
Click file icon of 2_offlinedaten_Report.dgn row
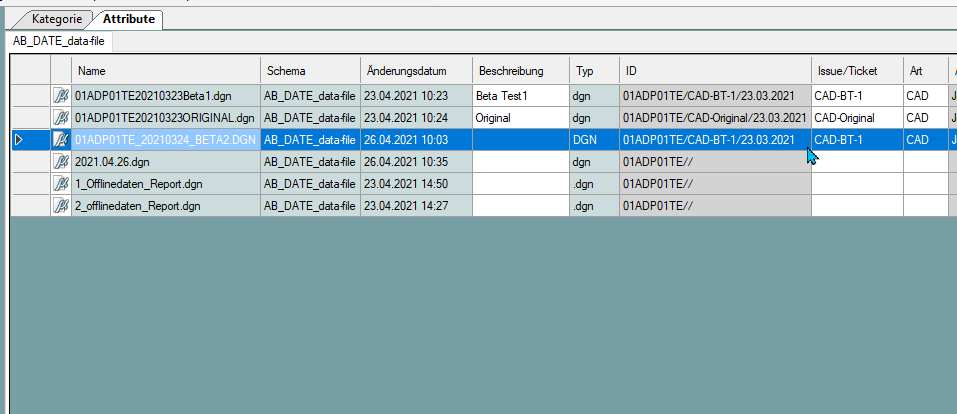point(61,206)
